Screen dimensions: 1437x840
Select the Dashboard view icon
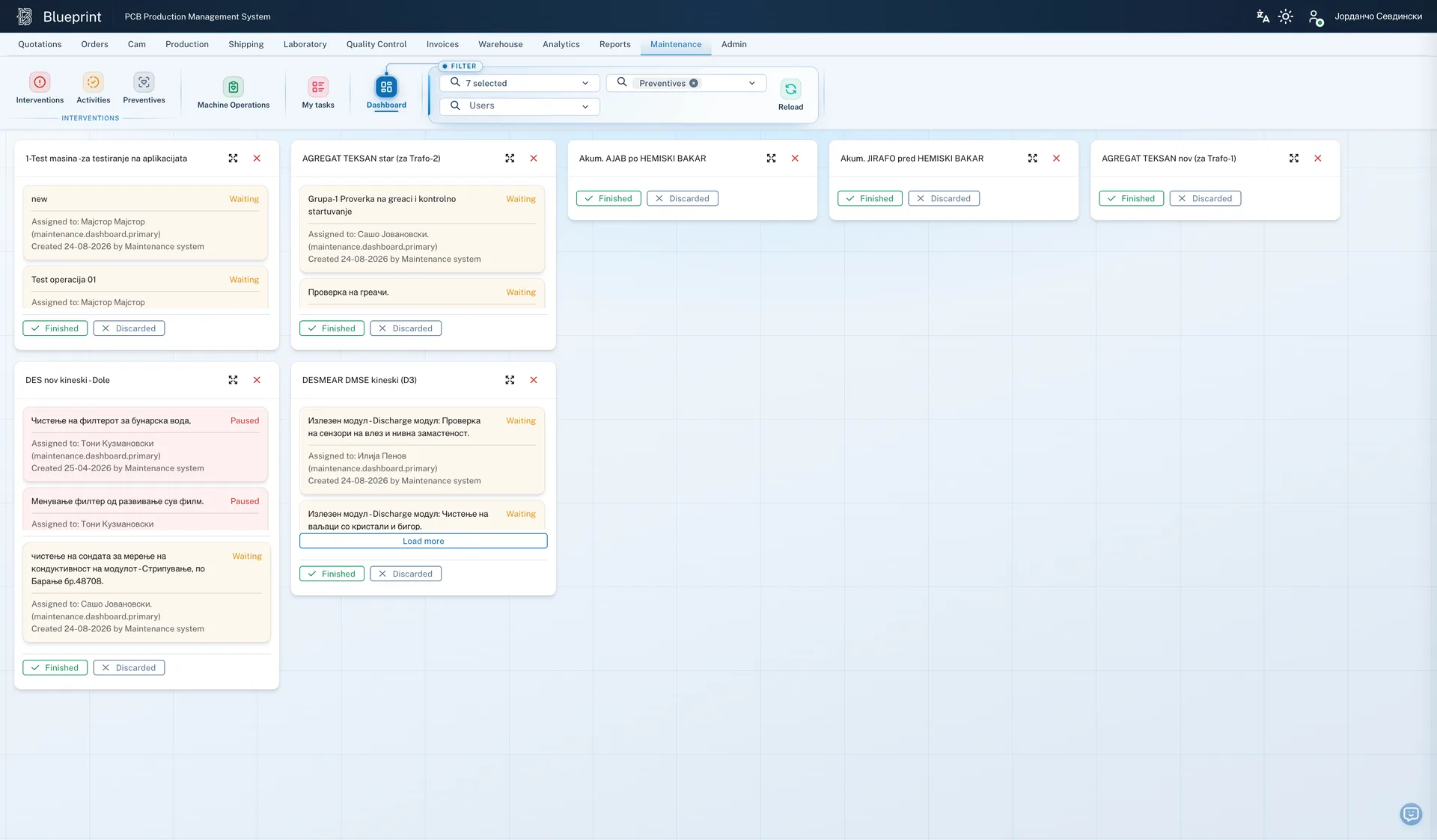(x=386, y=88)
